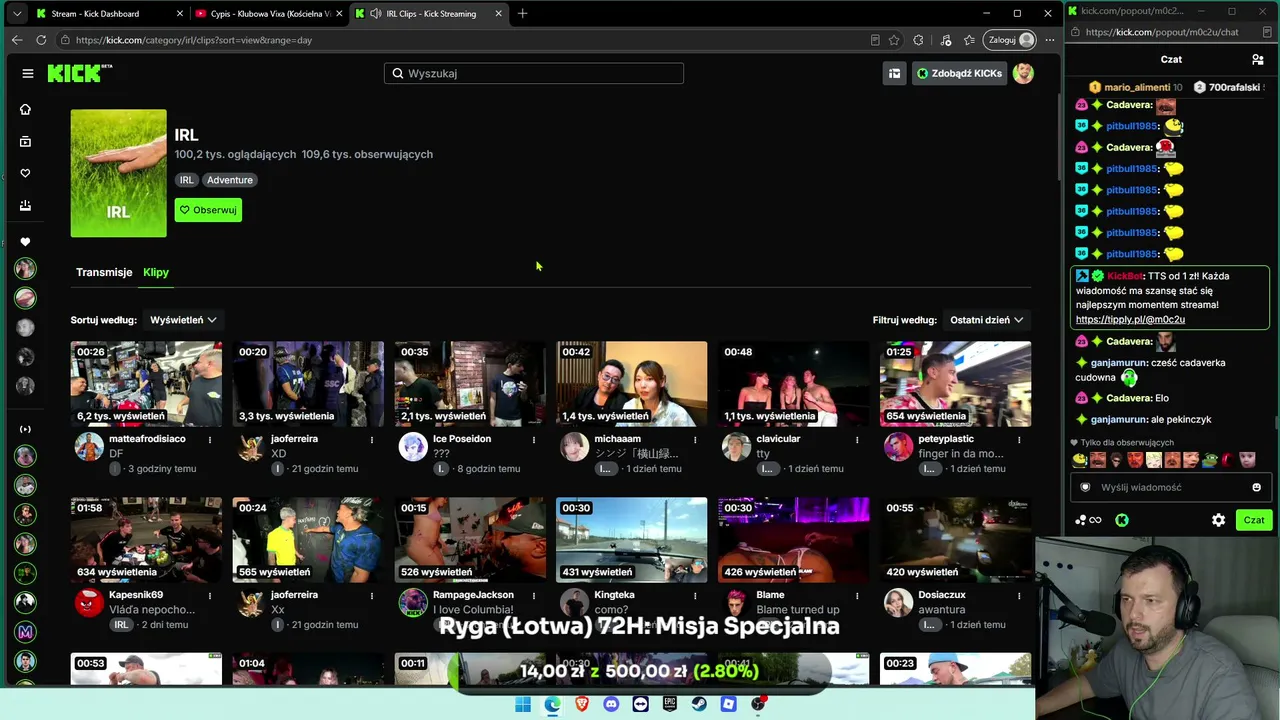
Task: Open a new browser tab
Action: [522, 13]
